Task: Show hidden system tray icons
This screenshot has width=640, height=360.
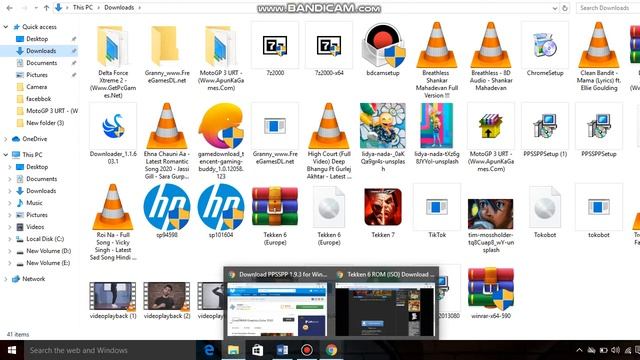Action: 579,350
